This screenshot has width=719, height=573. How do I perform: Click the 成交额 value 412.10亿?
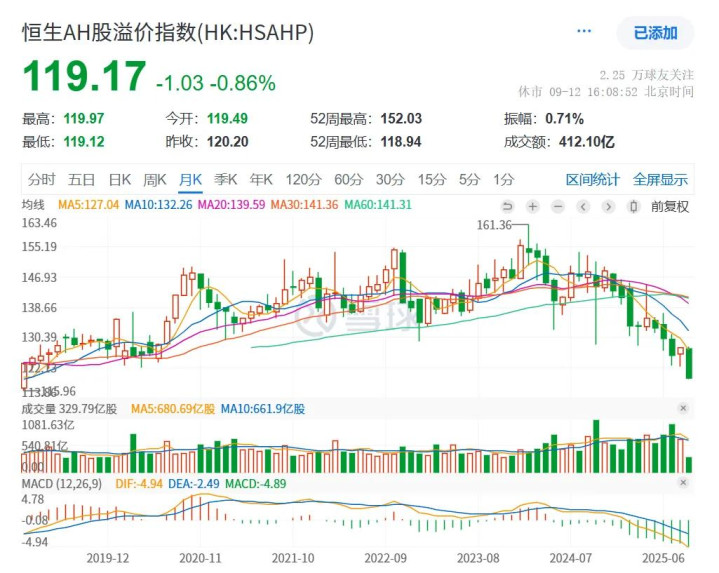coord(586,142)
